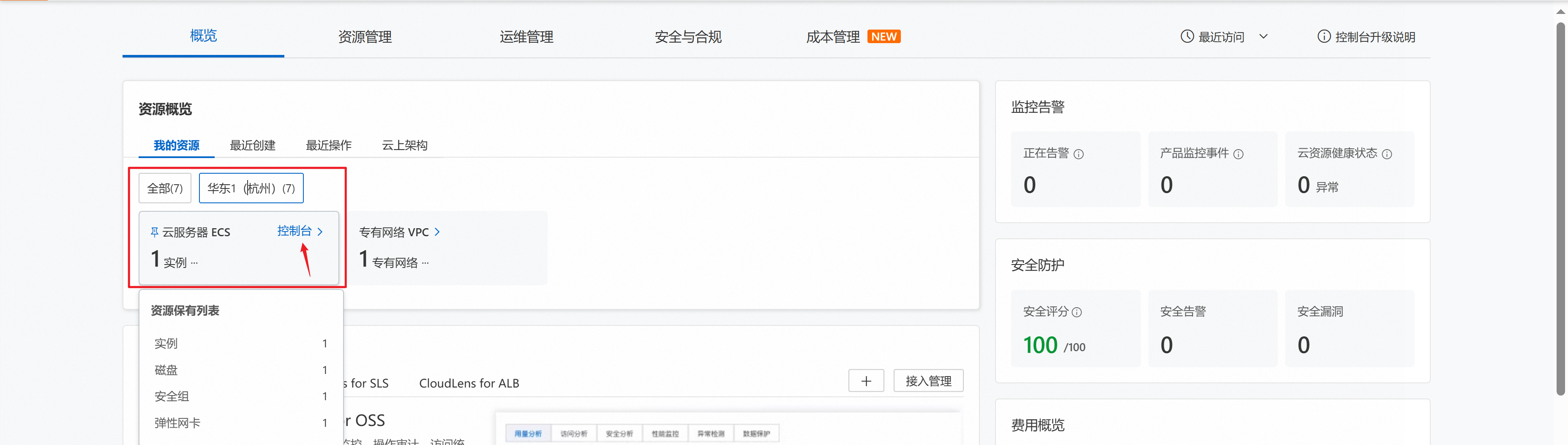Click the info icon beside 控制台升级说明

(1323, 36)
